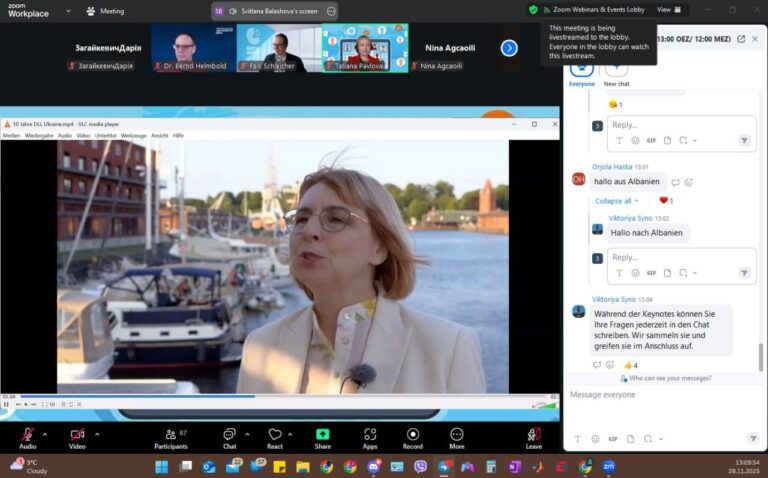Open the Participants panel
The width and height of the screenshot is (768, 478).
click(171, 439)
